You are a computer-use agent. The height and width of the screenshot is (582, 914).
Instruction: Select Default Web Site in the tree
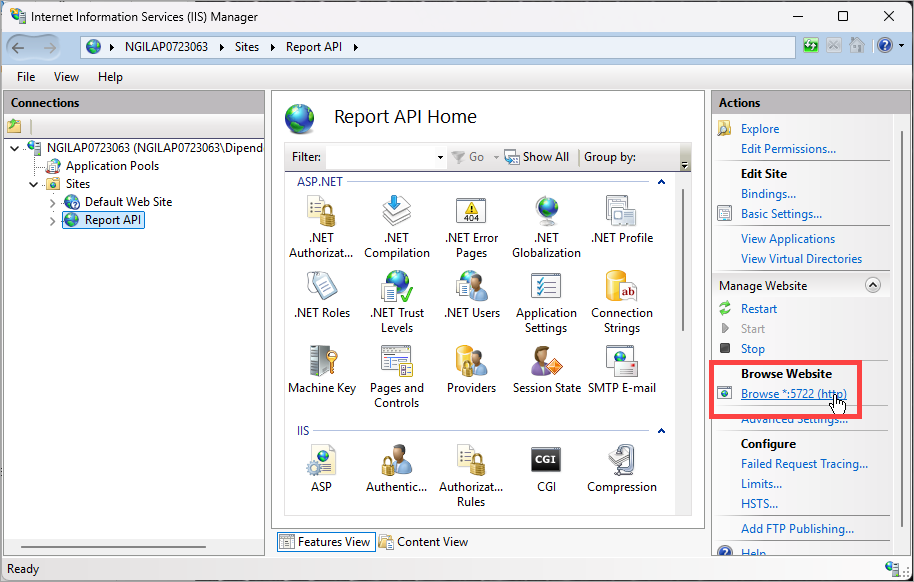[x=128, y=202]
